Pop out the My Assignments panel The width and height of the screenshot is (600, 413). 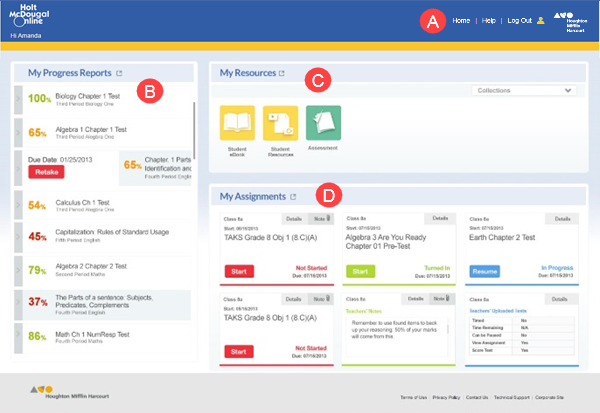pyautogui.click(x=293, y=197)
